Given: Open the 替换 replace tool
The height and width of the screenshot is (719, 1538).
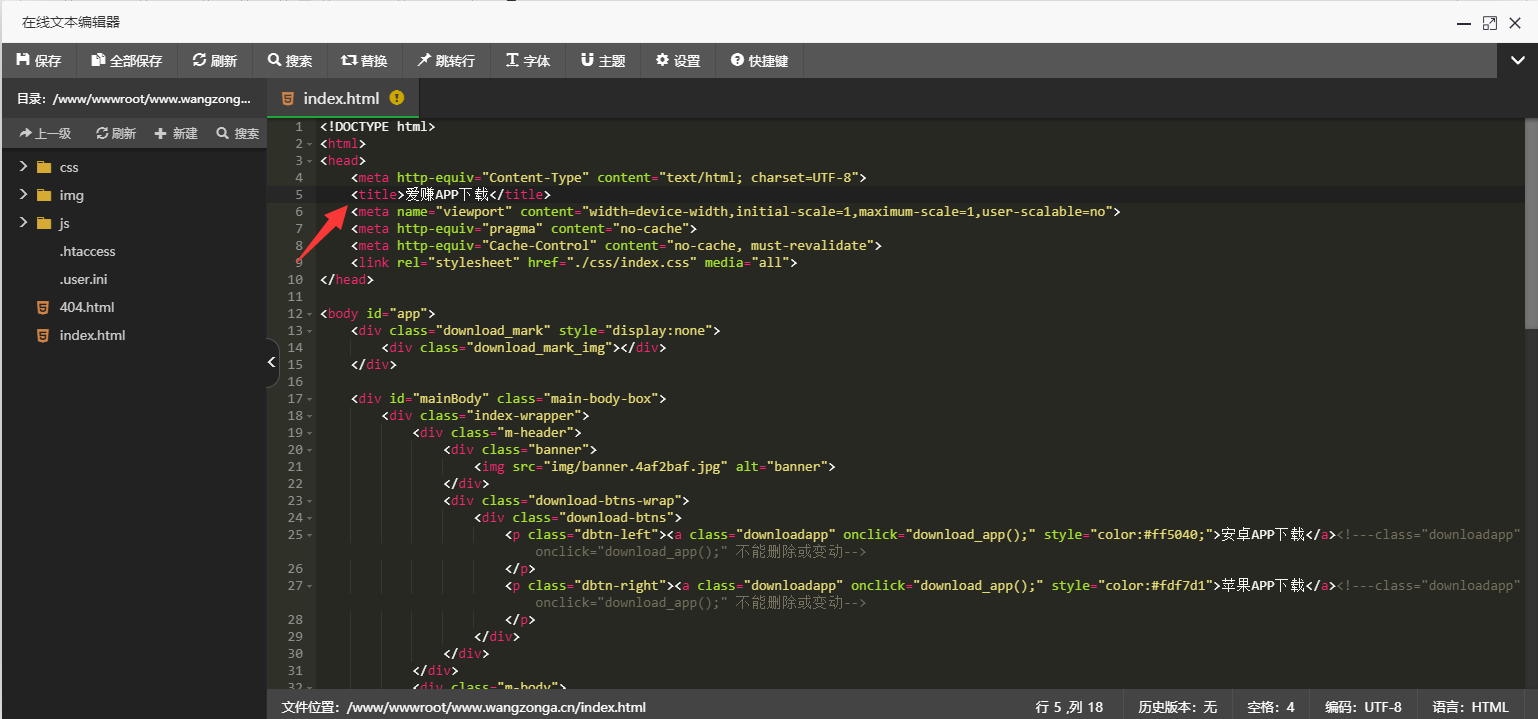Looking at the screenshot, I should [364, 61].
